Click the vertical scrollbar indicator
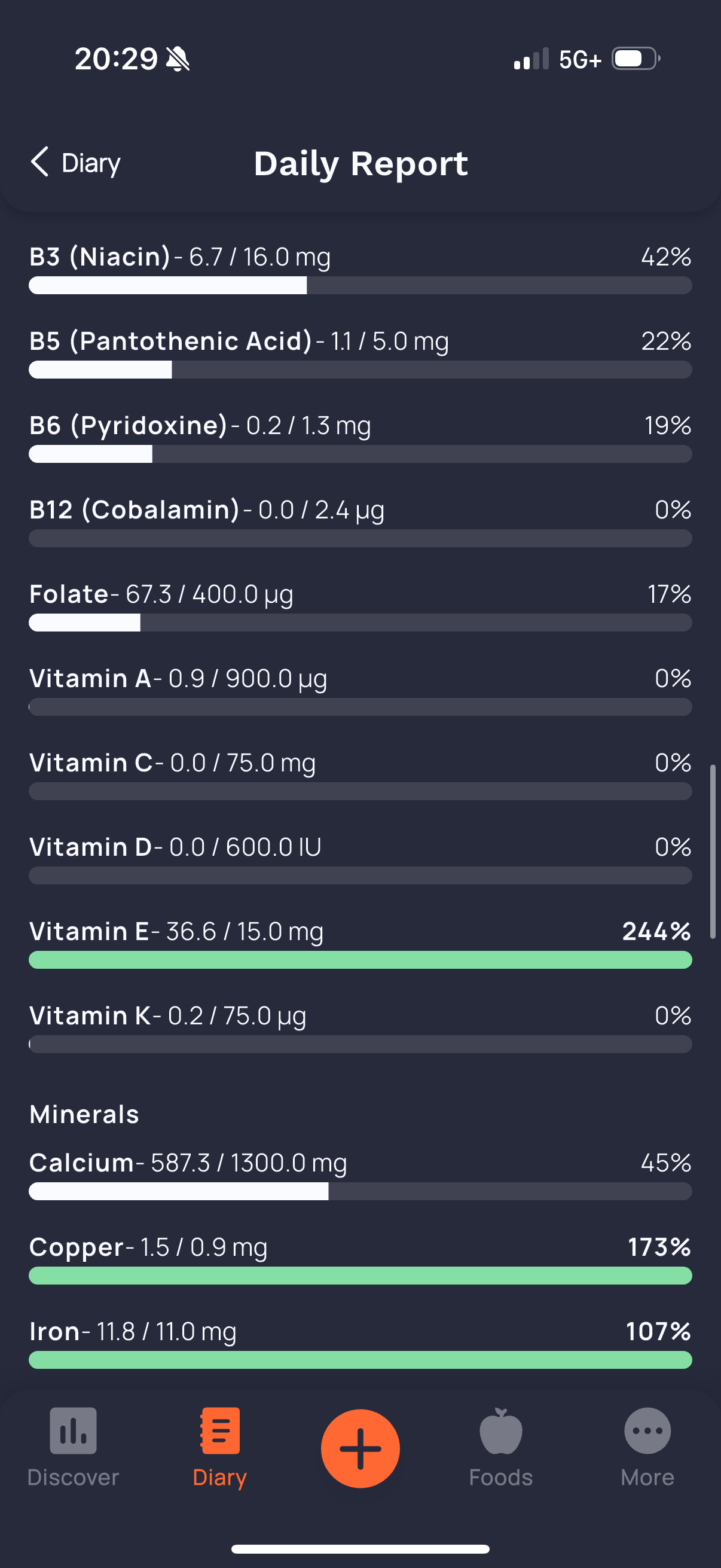This screenshot has height=1568, width=721. coord(713,851)
